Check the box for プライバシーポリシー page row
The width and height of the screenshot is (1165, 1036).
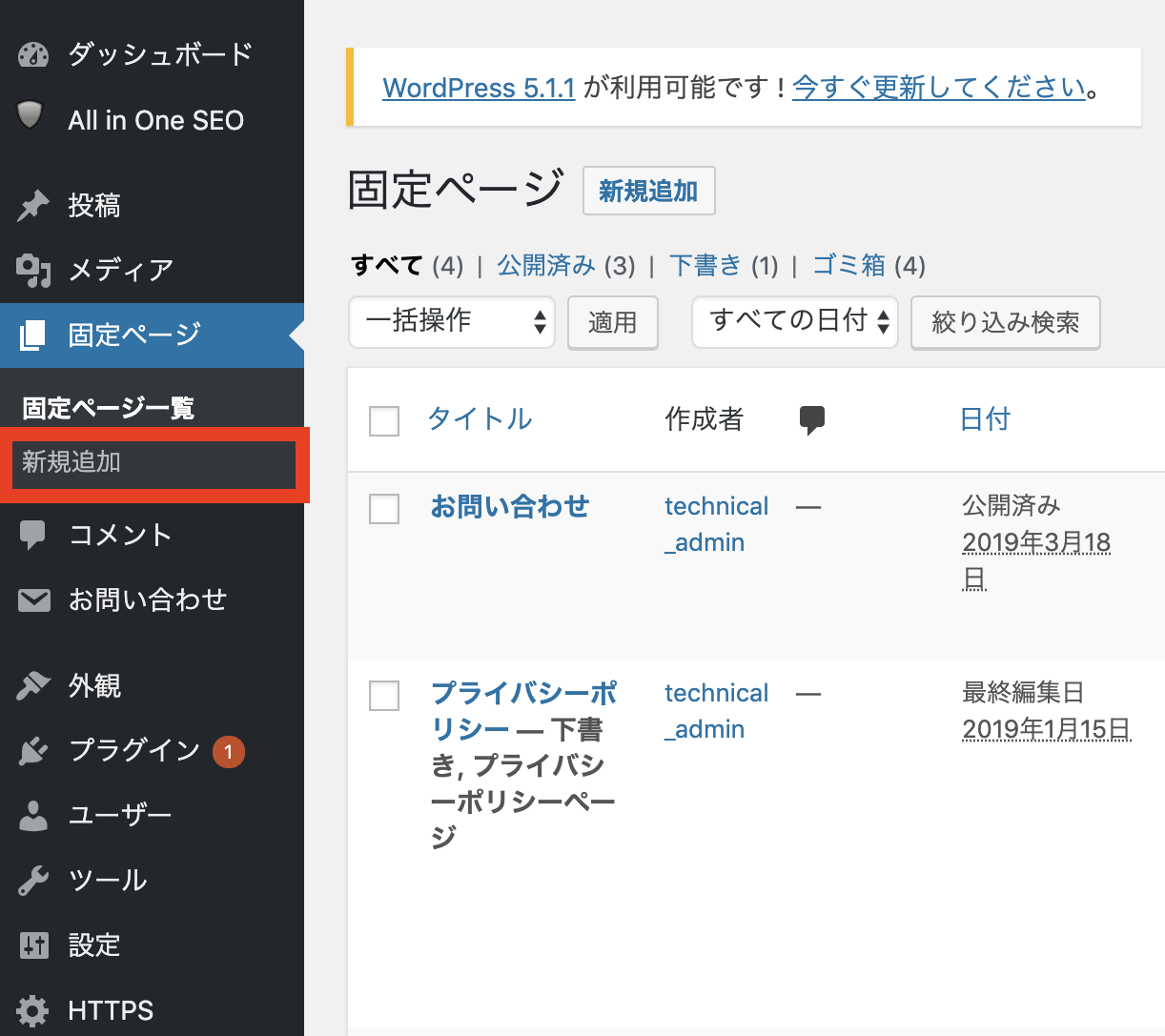[x=384, y=695]
